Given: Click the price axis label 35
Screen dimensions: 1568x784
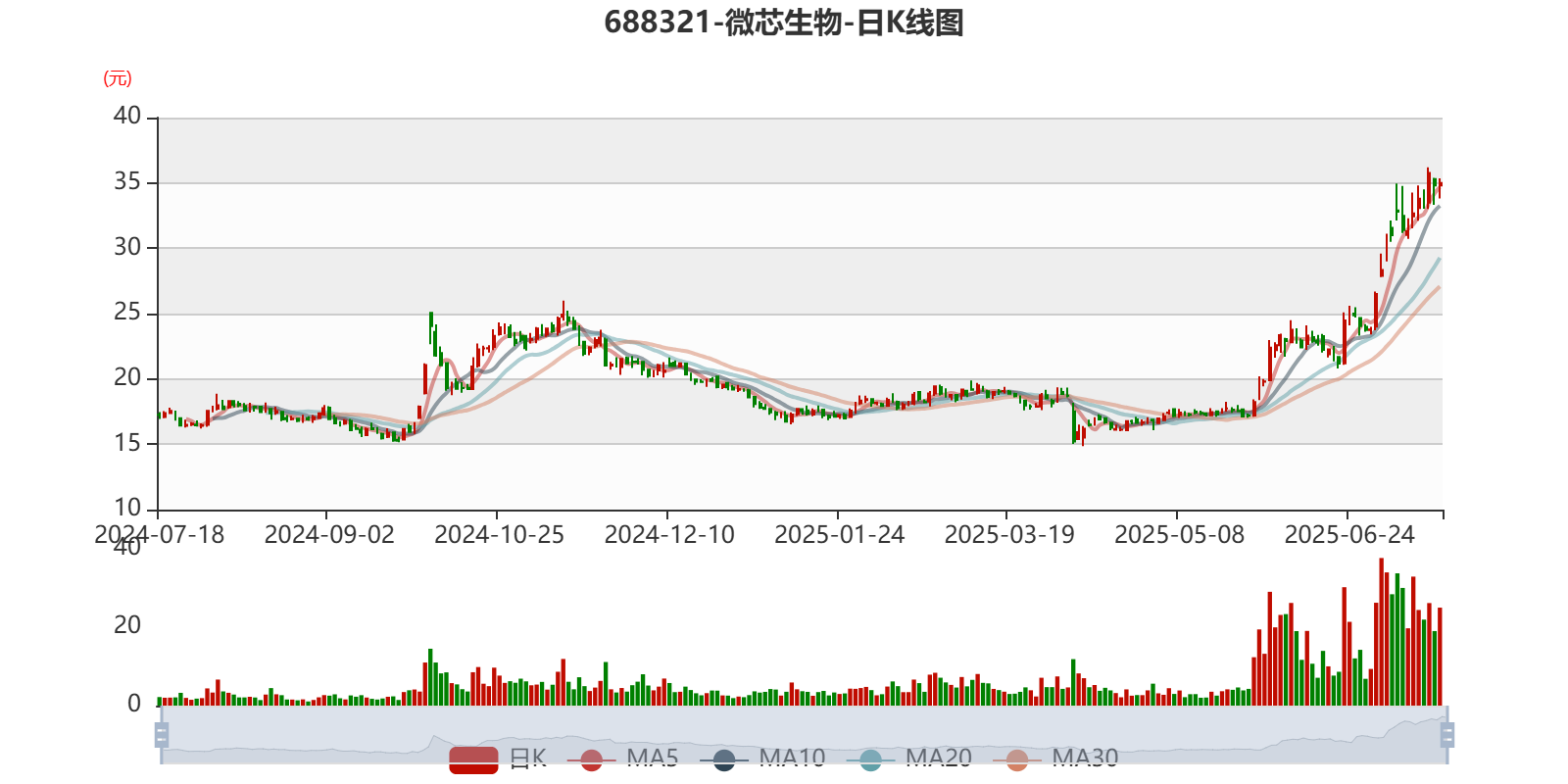Looking at the screenshot, I should point(127,182).
